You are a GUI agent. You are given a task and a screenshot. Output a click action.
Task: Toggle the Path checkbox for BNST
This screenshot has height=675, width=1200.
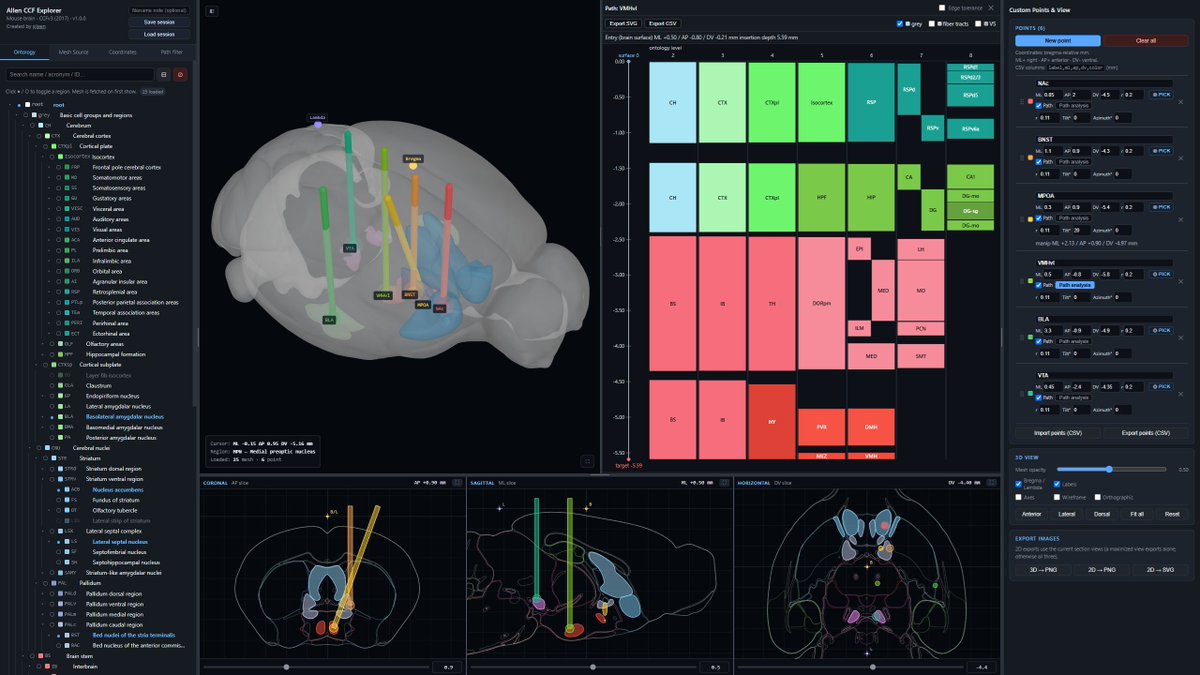click(x=1038, y=162)
